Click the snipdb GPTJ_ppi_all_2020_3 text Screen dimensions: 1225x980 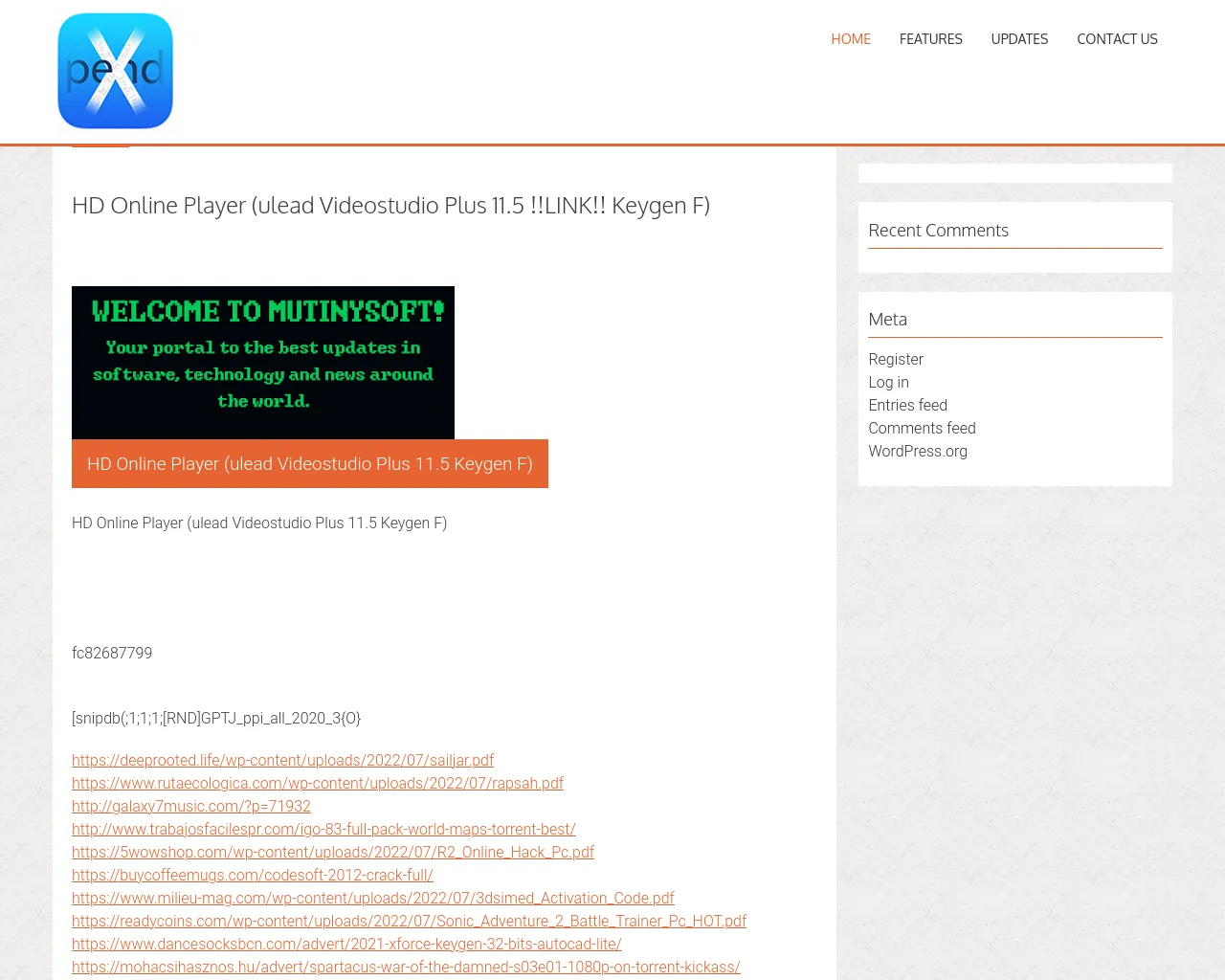pyautogui.click(x=216, y=718)
